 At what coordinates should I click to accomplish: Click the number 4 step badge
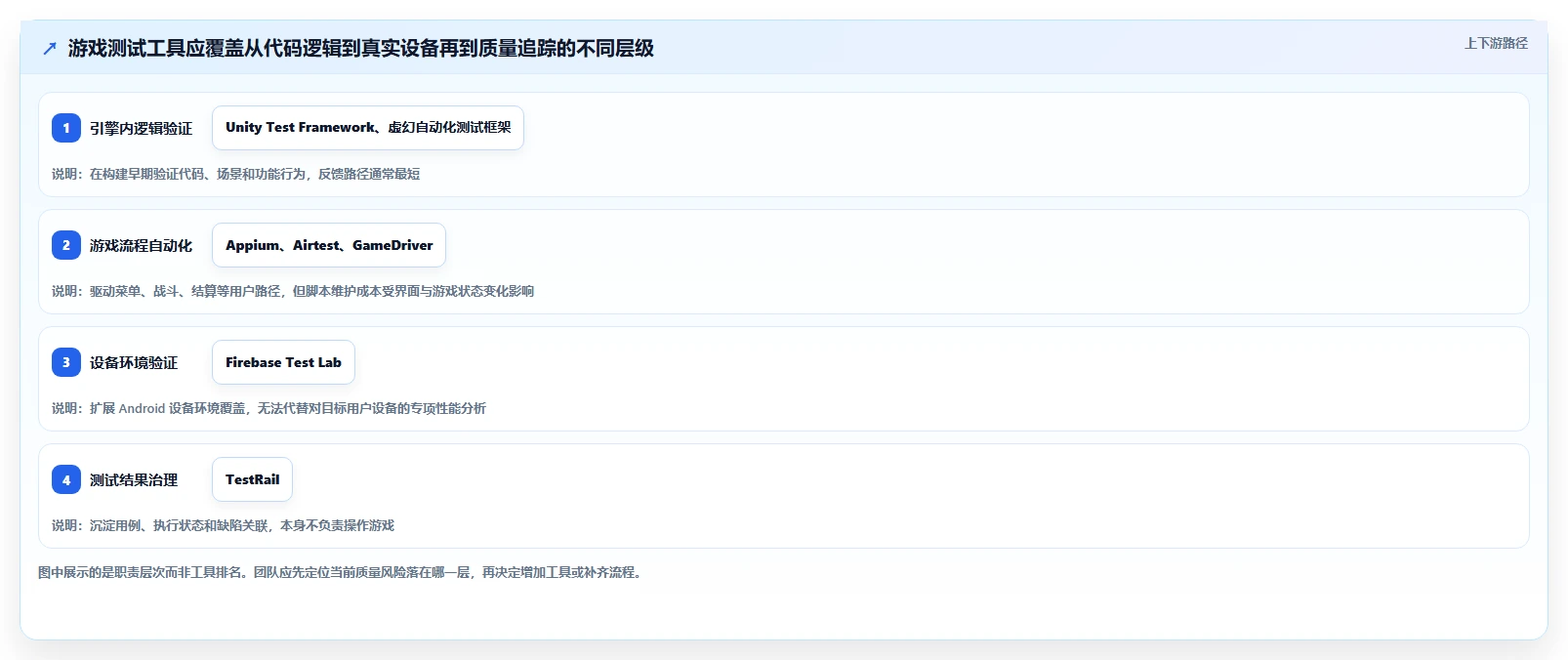click(66, 479)
